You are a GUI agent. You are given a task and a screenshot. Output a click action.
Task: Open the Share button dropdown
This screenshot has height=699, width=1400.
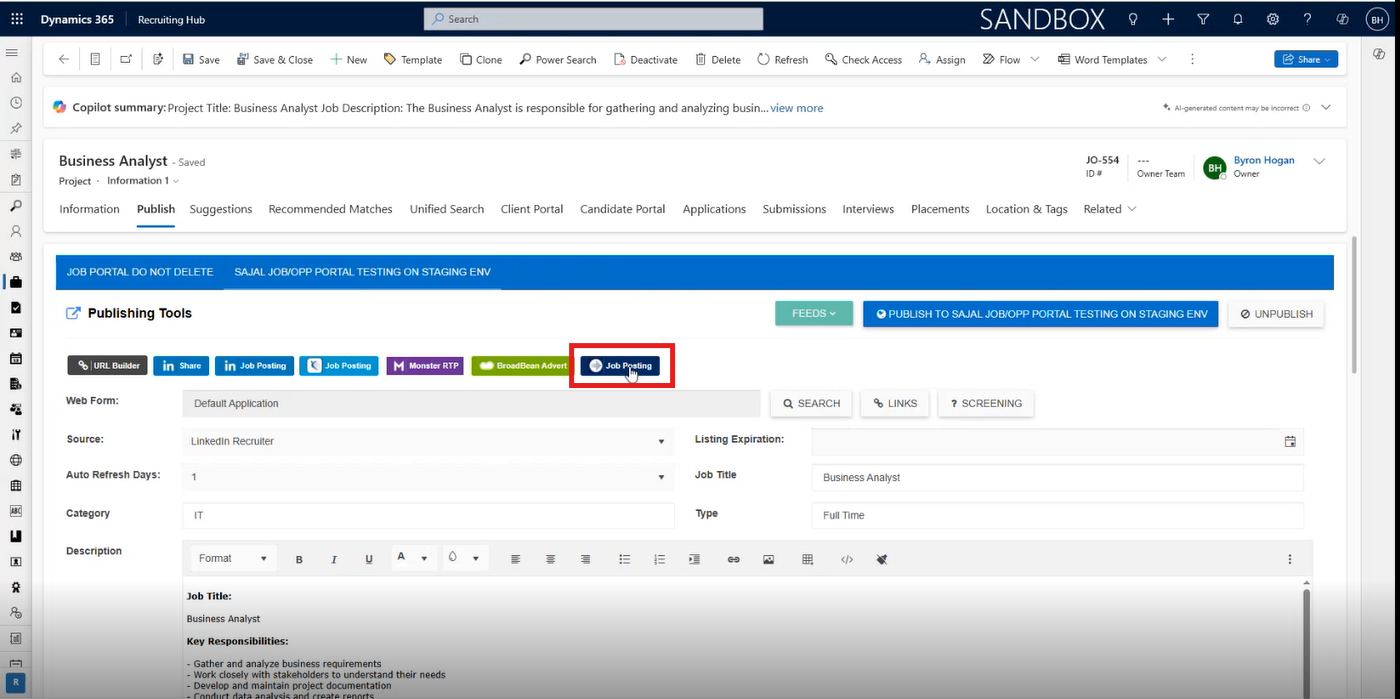pos(1306,59)
